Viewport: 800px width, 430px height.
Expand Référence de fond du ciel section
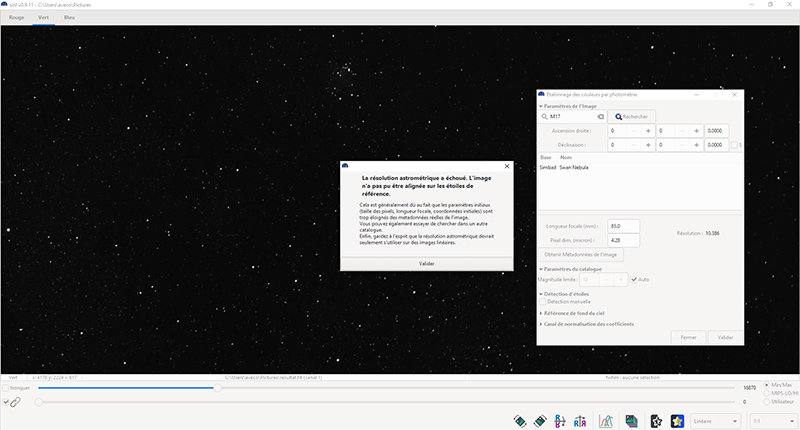point(541,313)
